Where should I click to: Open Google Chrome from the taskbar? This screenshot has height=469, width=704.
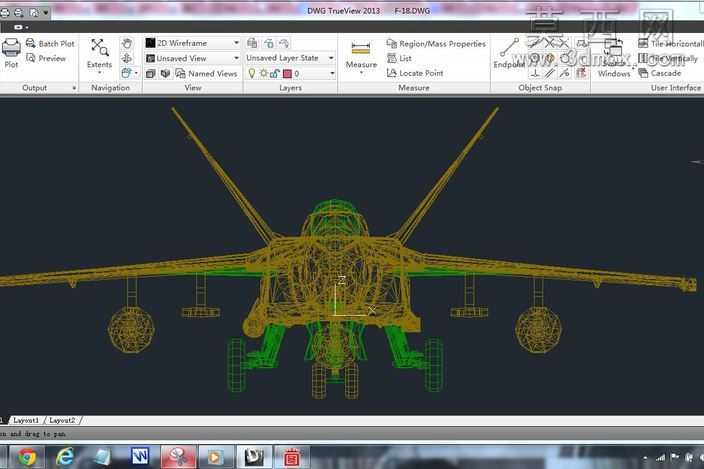click(x=27, y=457)
